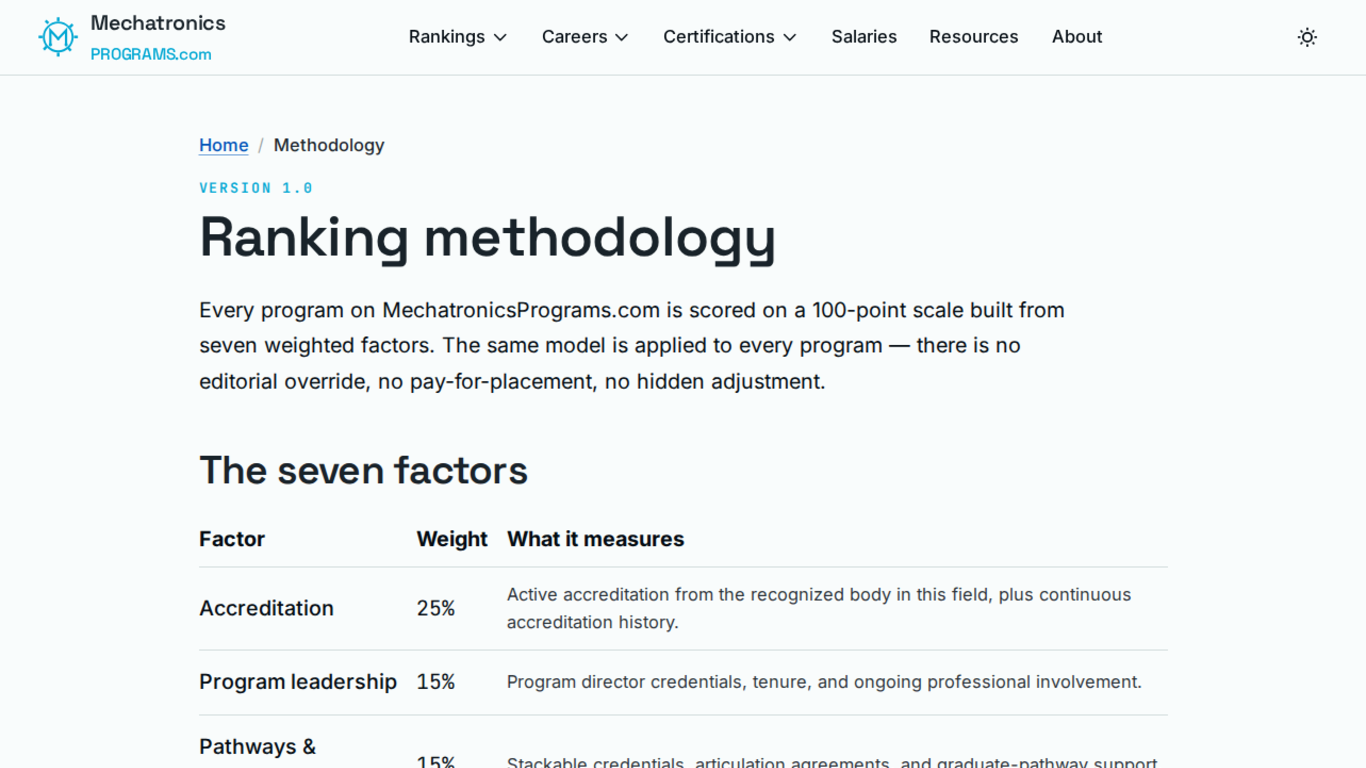Click the Mechatronics PROGRAMS.com site title

[x=158, y=38]
